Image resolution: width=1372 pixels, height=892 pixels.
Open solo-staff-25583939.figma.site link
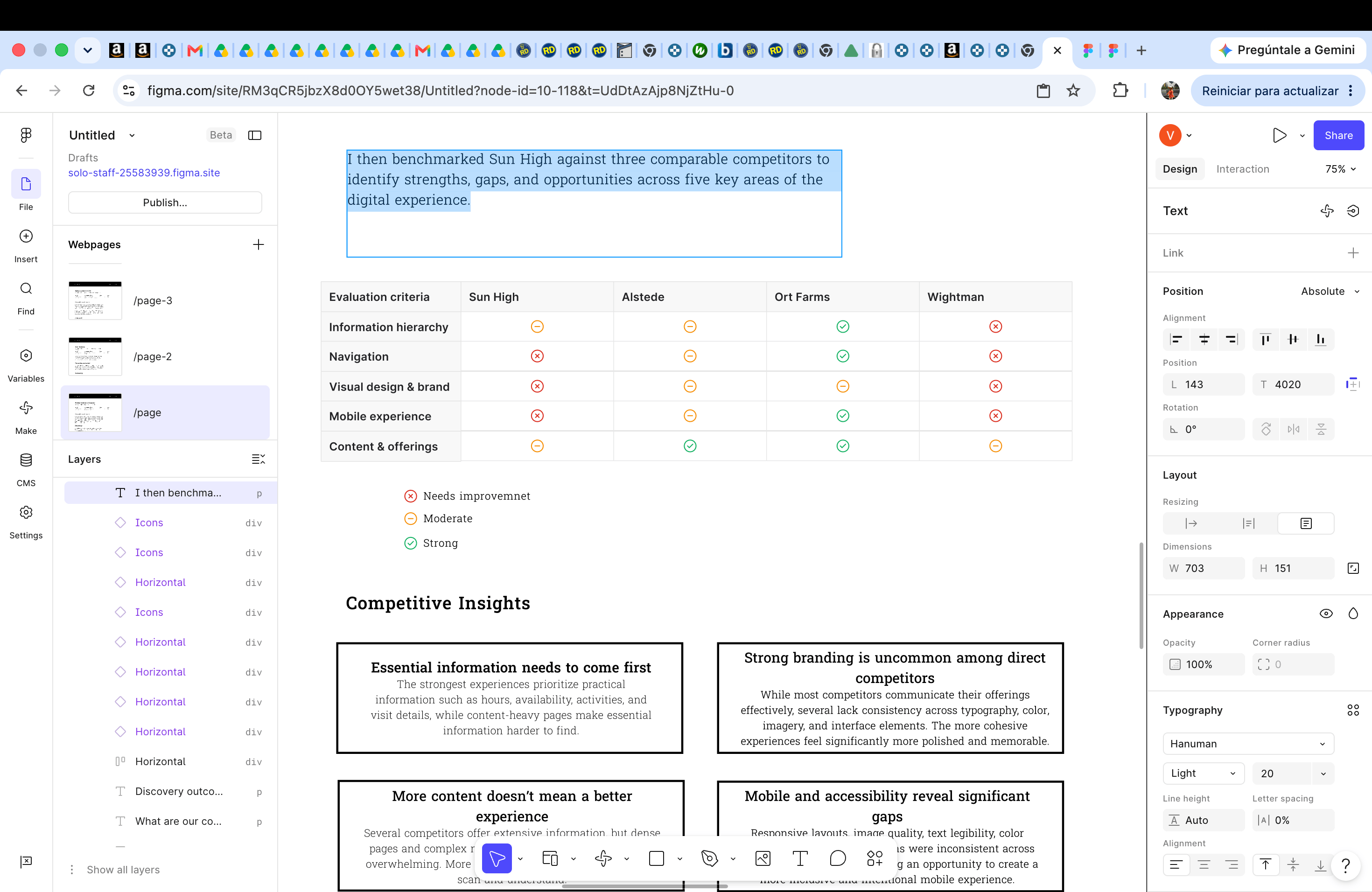(144, 173)
